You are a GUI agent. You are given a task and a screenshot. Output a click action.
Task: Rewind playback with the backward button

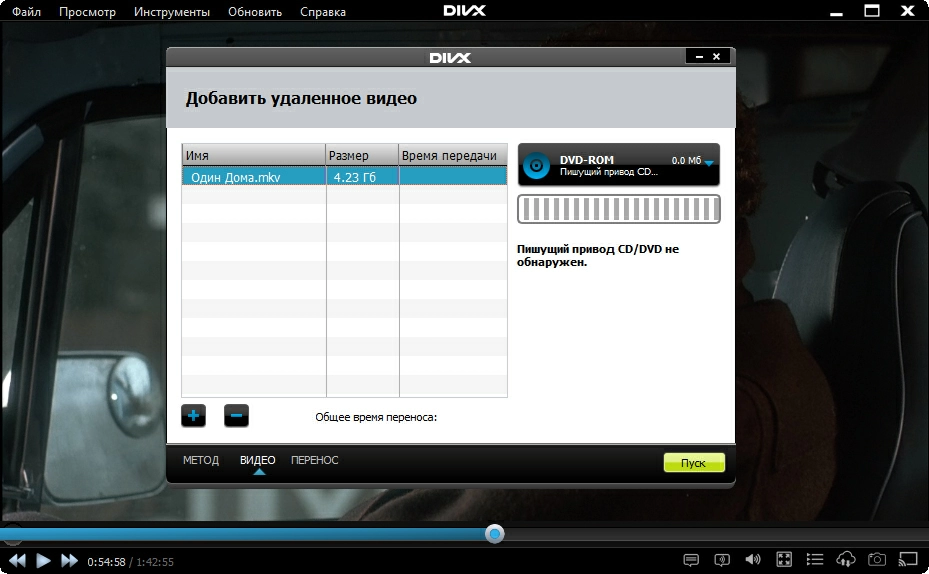click(17, 561)
